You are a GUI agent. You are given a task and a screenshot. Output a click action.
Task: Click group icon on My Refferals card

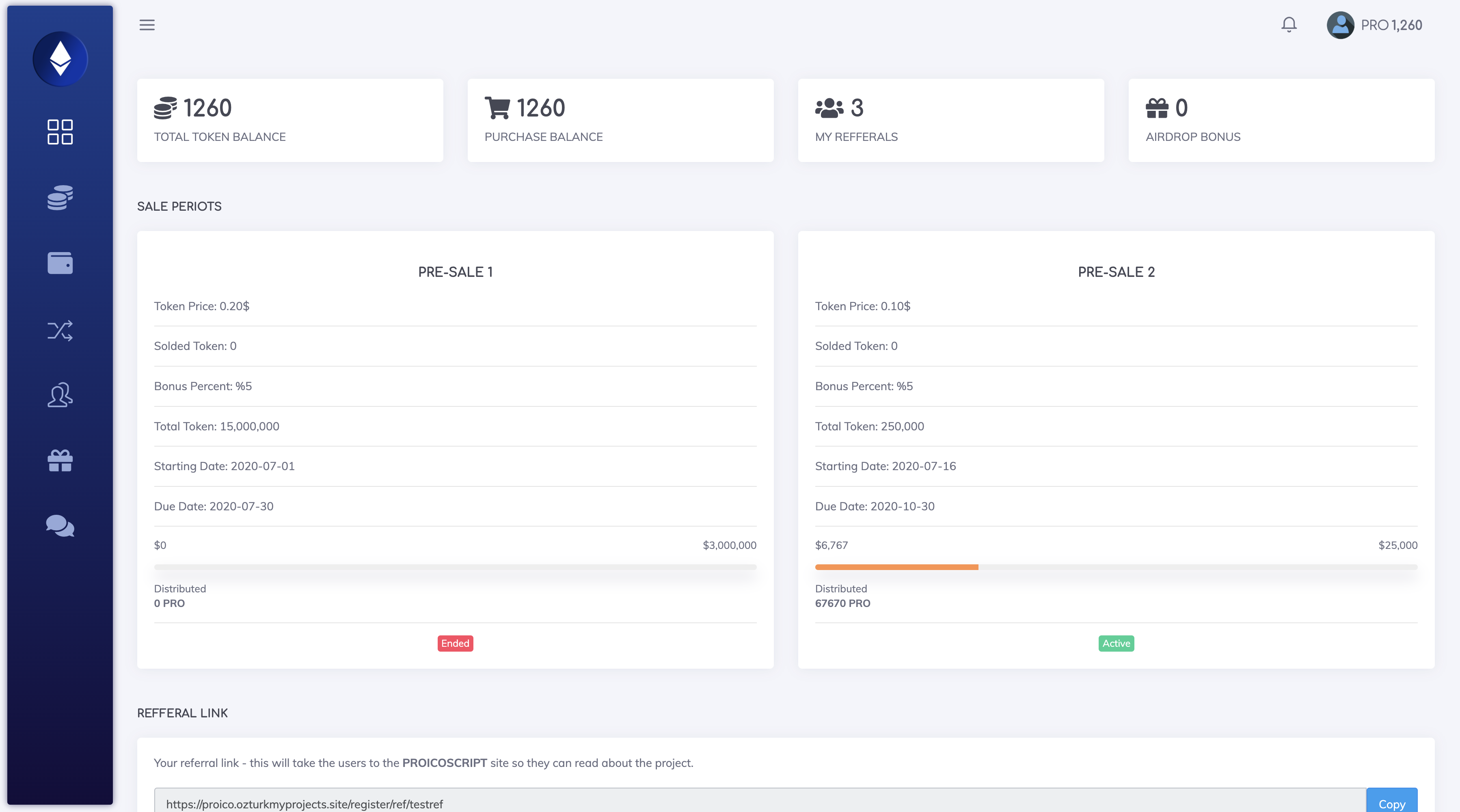829,108
